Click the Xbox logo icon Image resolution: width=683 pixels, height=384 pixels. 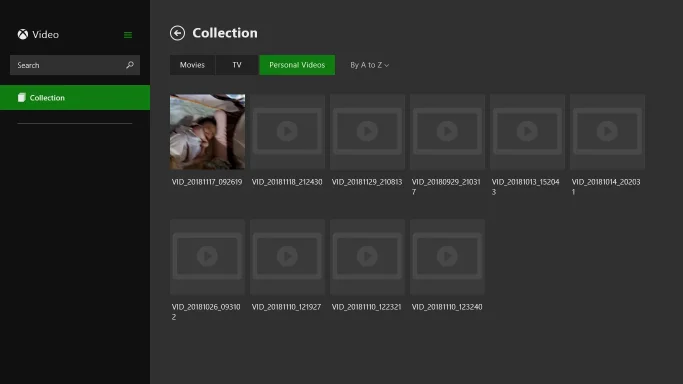coord(23,34)
